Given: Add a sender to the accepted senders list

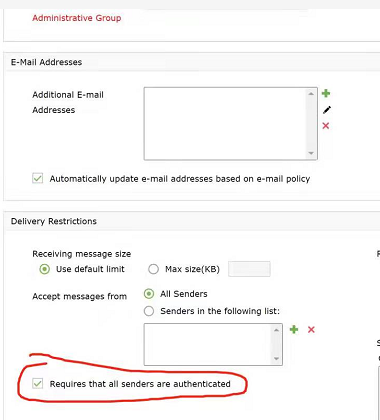Looking at the screenshot, I should (x=294, y=330).
